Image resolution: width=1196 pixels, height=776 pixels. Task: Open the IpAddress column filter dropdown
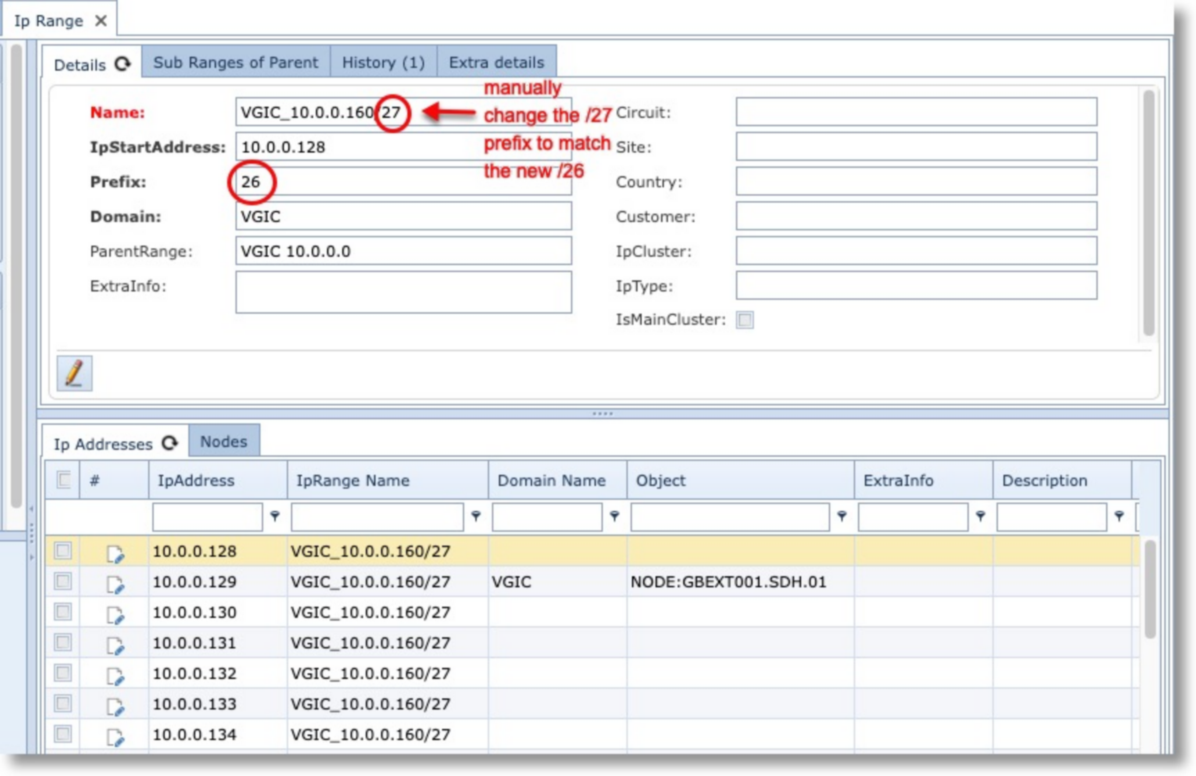click(275, 517)
